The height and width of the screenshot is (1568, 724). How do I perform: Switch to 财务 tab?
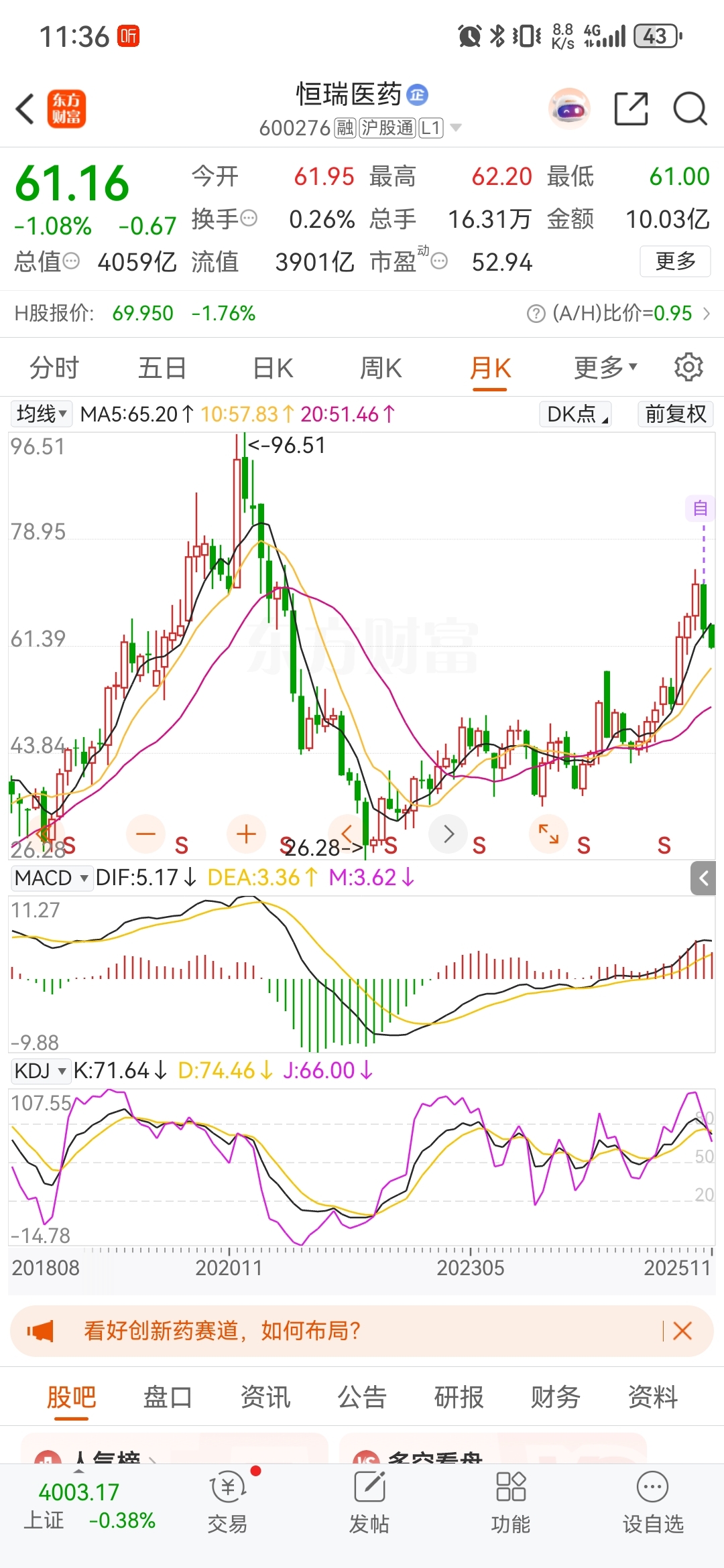coord(556,1397)
